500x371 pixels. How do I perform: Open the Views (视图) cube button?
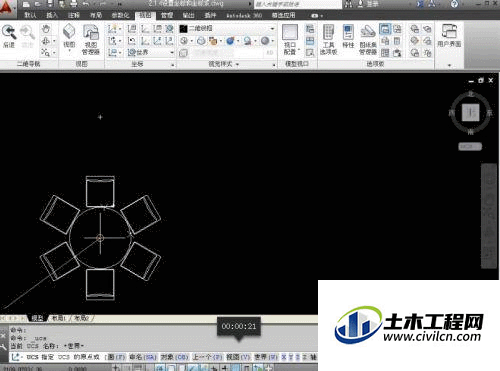(69, 36)
